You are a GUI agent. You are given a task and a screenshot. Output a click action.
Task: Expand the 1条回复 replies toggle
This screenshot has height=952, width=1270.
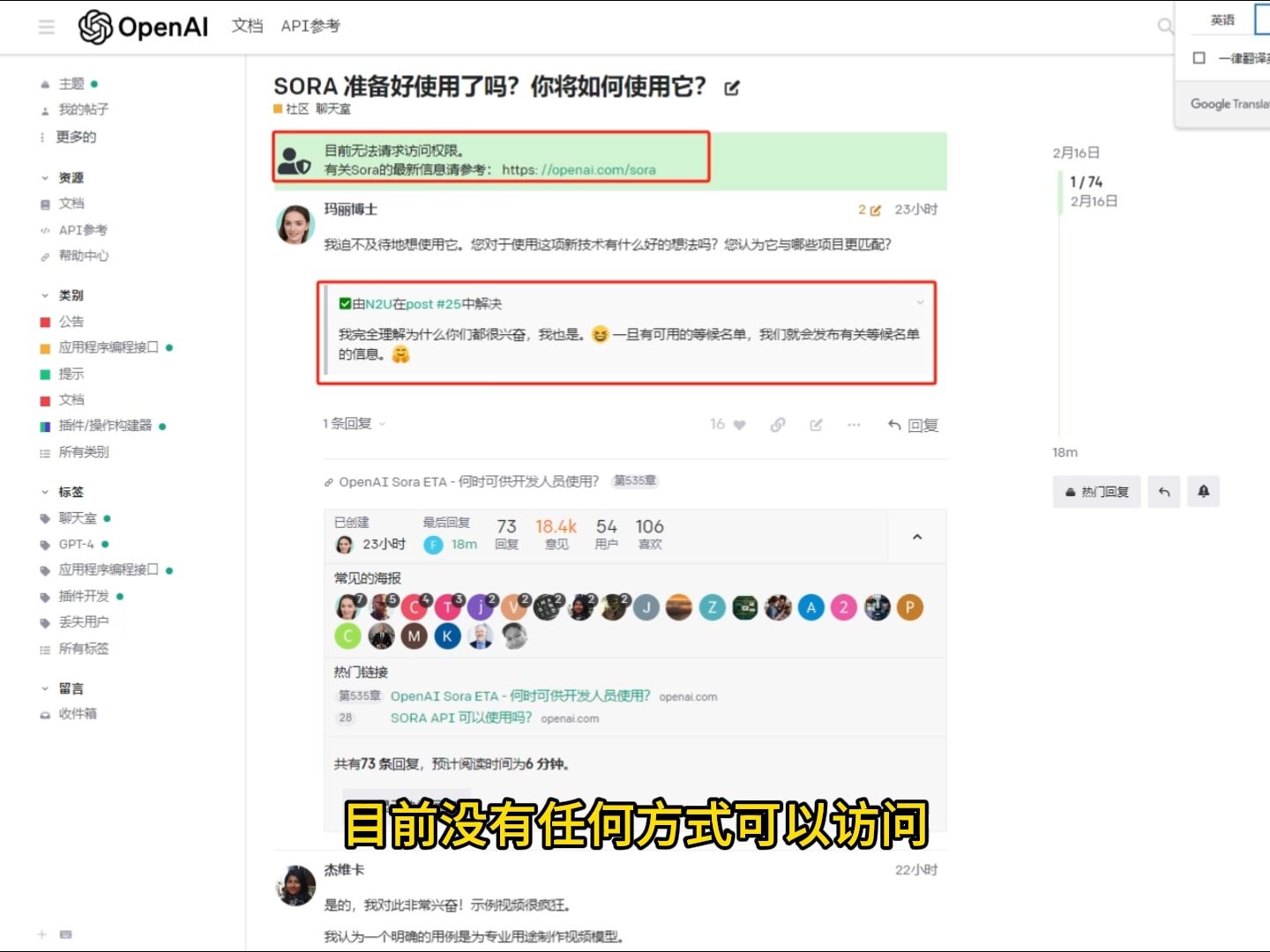click(355, 424)
